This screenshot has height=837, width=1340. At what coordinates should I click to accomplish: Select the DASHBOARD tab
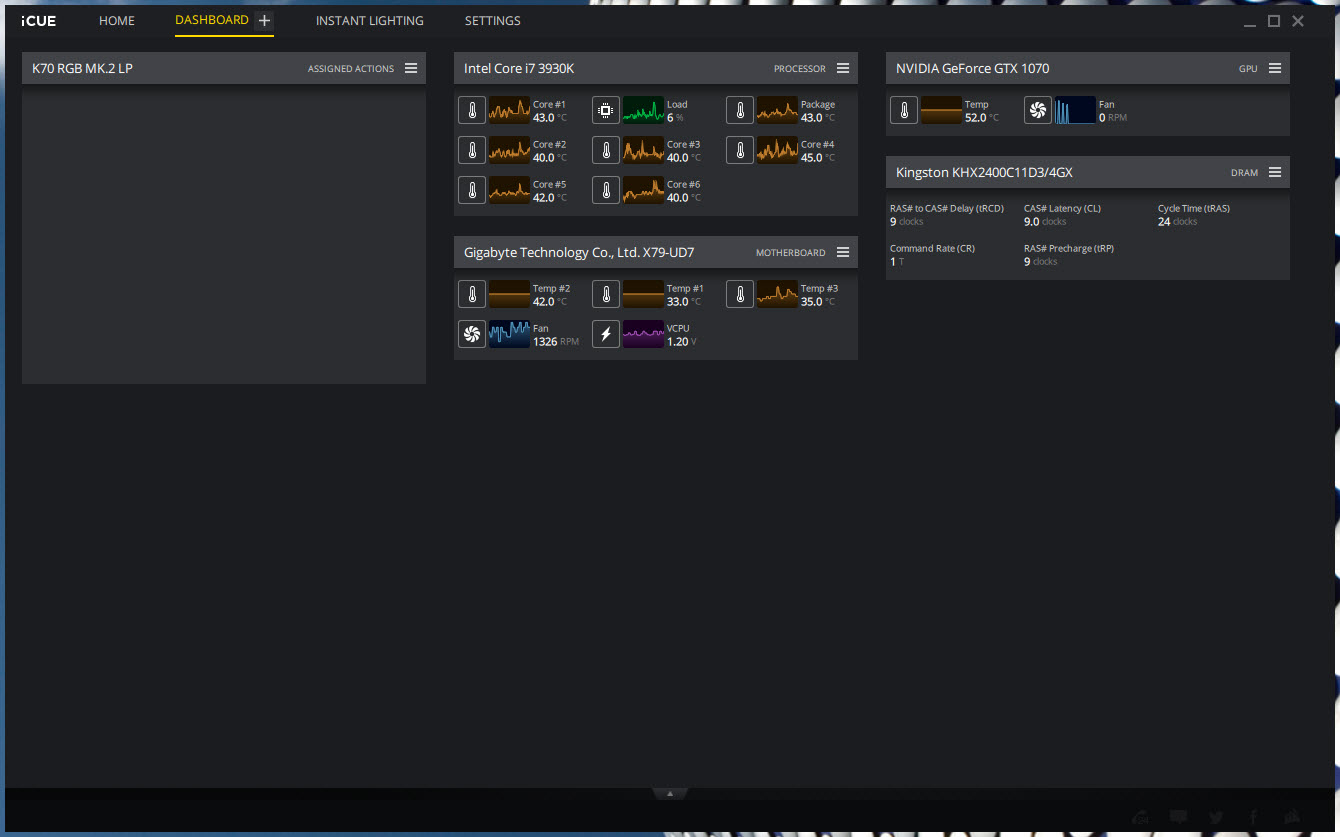[x=212, y=20]
